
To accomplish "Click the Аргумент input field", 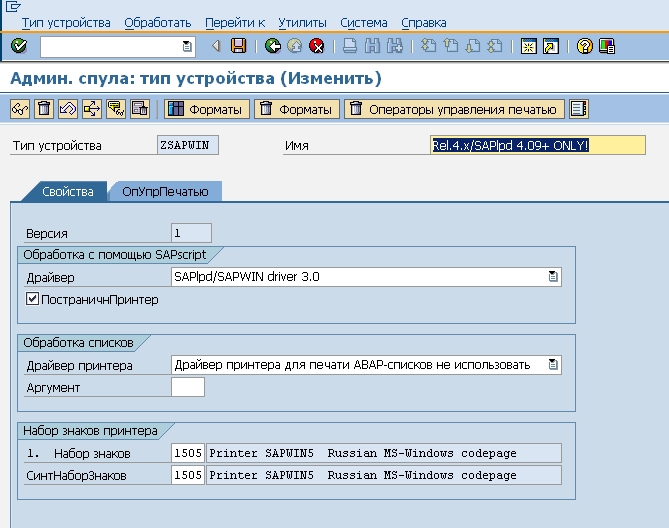I will [x=188, y=387].
